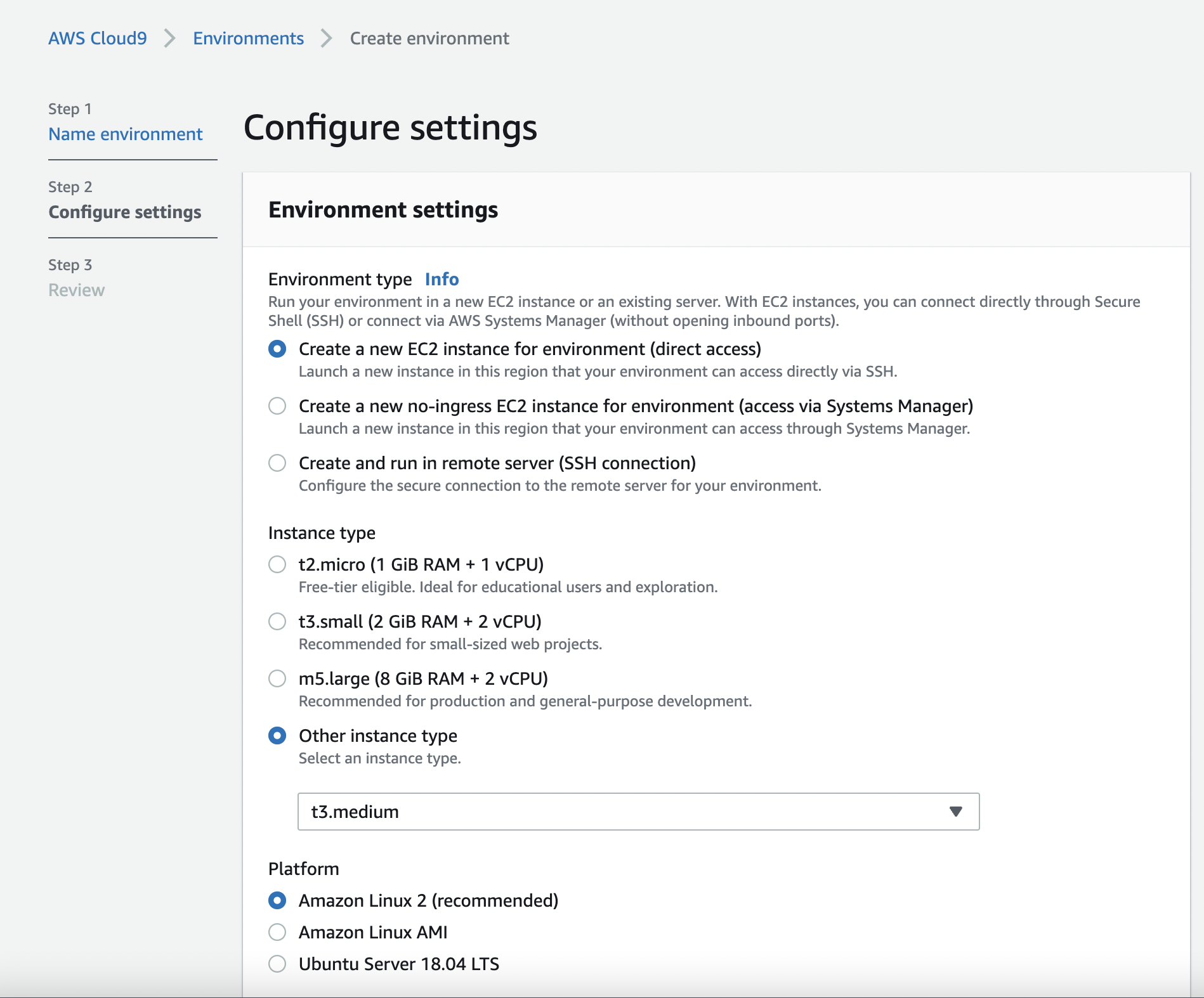The width and height of the screenshot is (1204, 998).
Task: Select m5.large instance type radio button
Action: pos(277,678)
